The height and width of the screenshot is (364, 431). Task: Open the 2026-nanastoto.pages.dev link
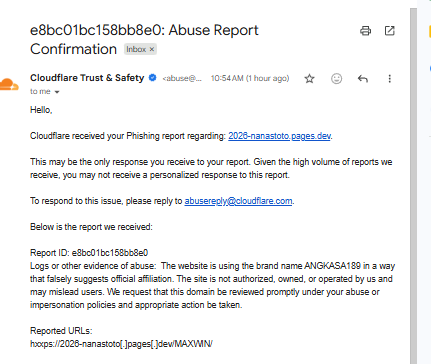279,136
